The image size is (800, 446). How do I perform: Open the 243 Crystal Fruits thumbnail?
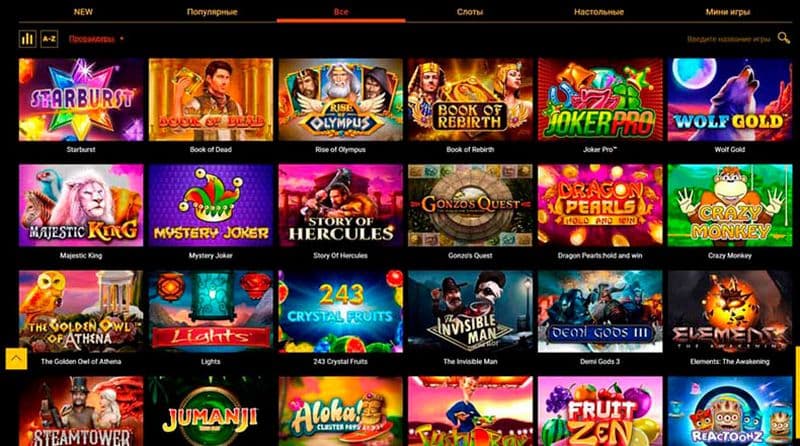click(340, 312)
